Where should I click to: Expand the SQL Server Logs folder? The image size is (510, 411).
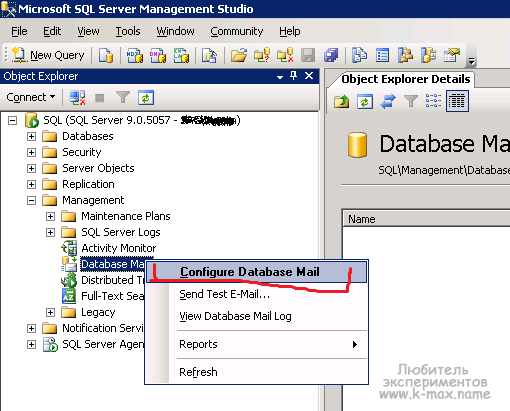50,232
